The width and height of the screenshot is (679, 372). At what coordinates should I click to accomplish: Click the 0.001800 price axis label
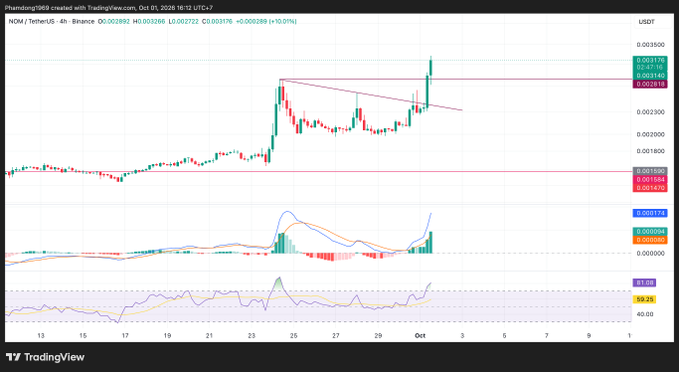(650, 151)
